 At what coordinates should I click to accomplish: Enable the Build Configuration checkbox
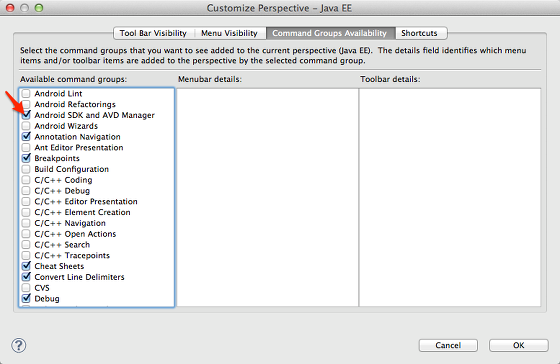26,169
